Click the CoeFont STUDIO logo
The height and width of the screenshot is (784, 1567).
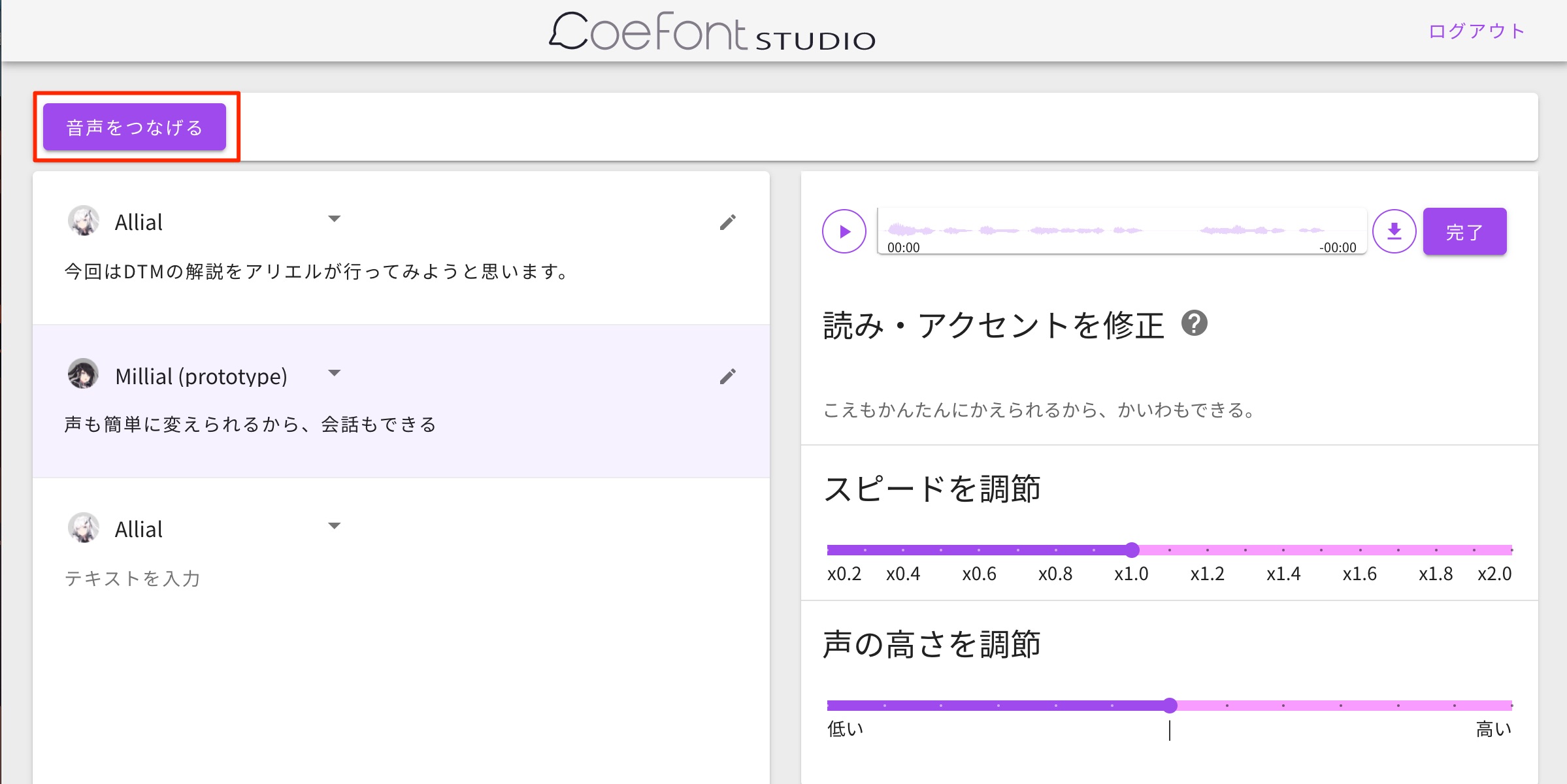click(x=712, y=32)
